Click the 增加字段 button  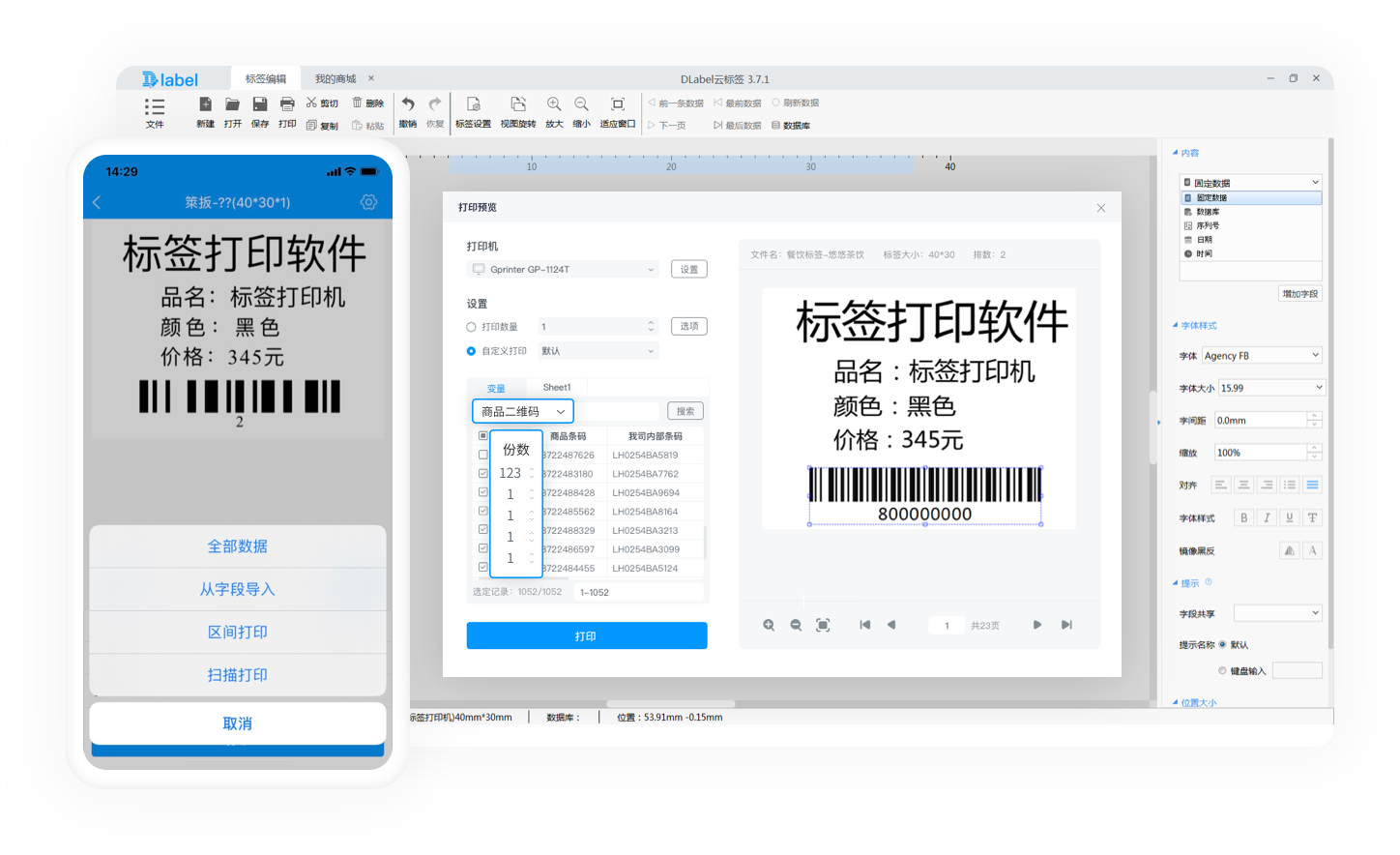[1300, 294]
